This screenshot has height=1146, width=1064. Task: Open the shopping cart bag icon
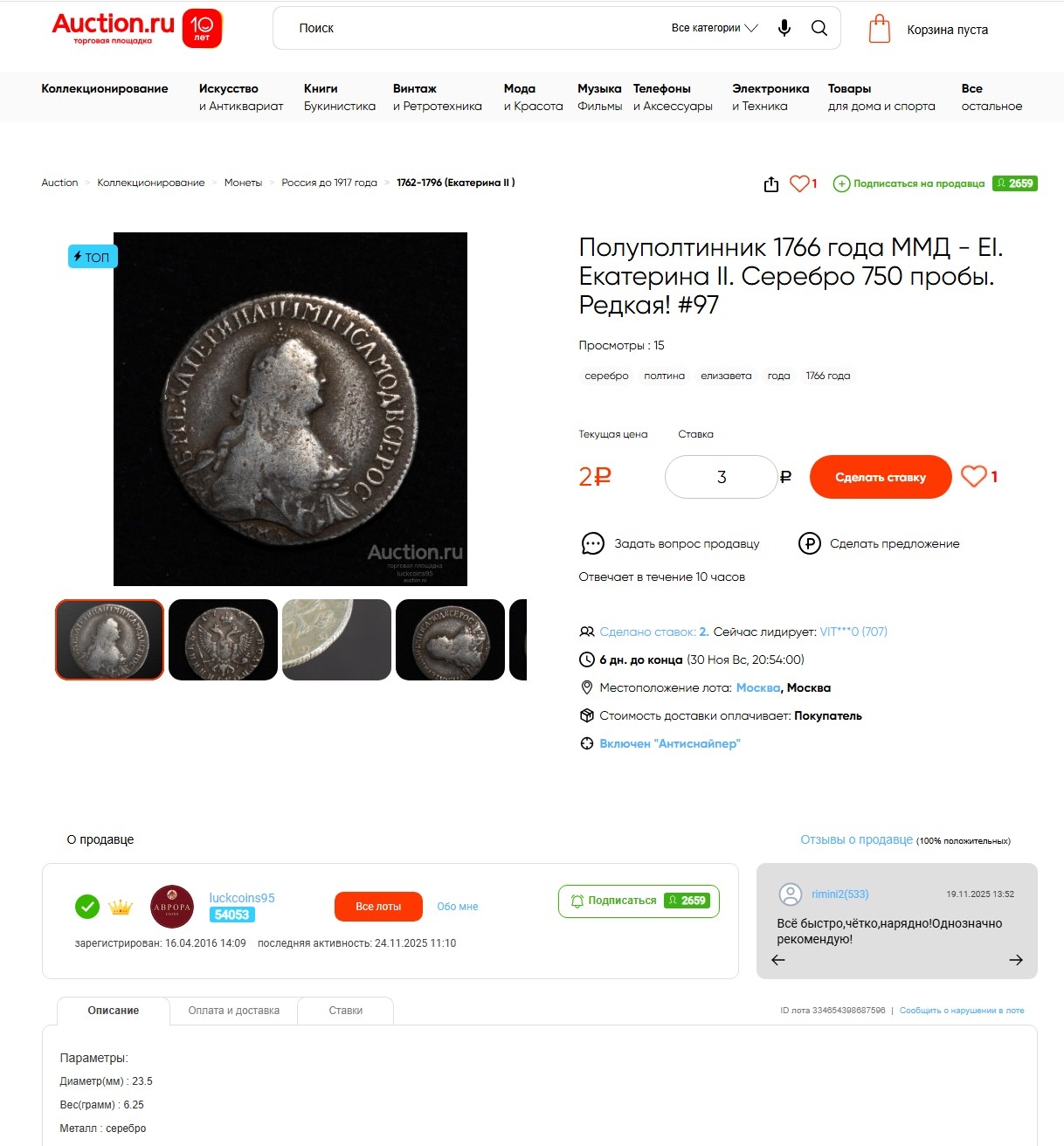[x=880, y=29]
